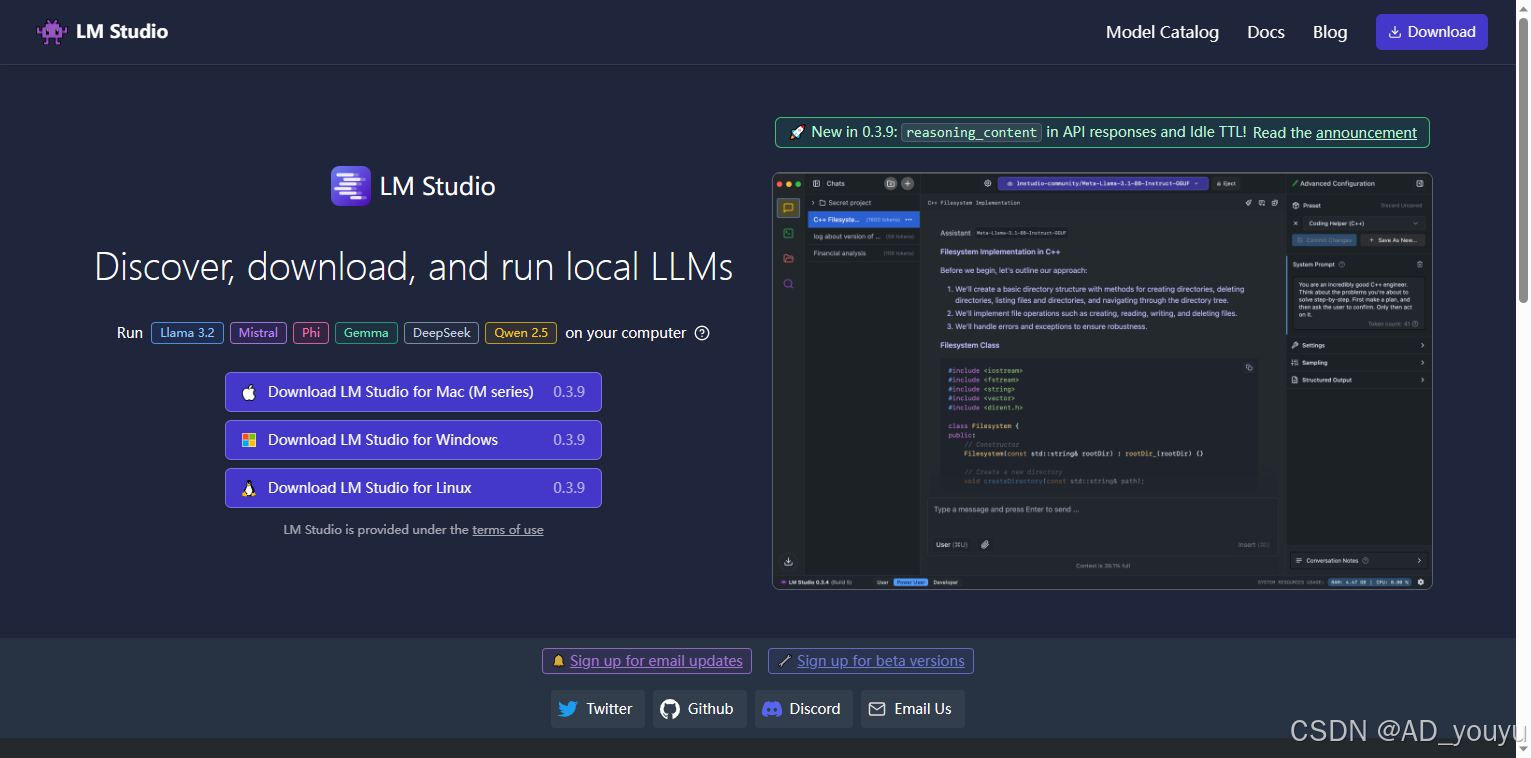Open the Blog page

[1330, 32]
